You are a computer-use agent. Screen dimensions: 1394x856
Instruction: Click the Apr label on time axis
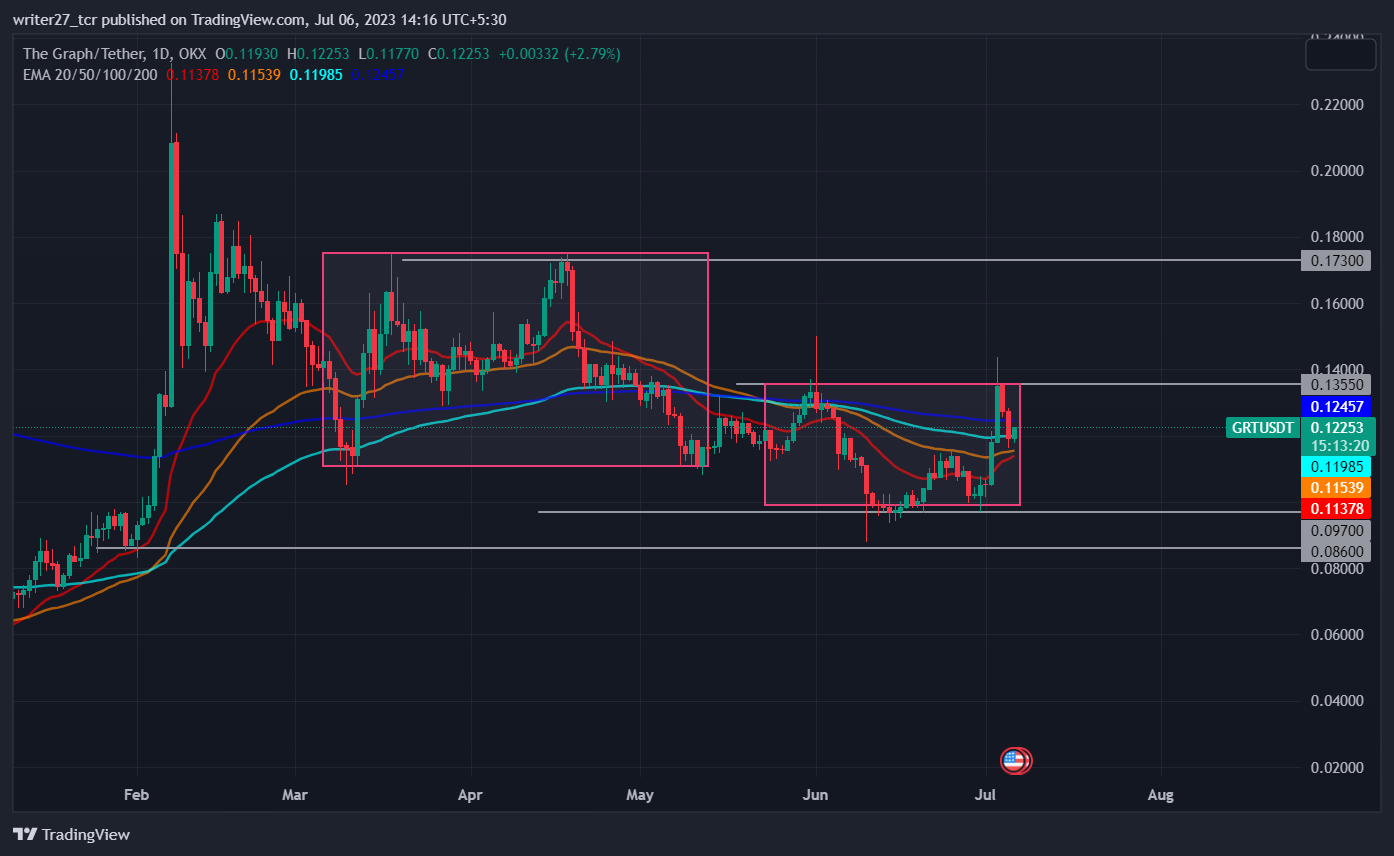(469, 796)
